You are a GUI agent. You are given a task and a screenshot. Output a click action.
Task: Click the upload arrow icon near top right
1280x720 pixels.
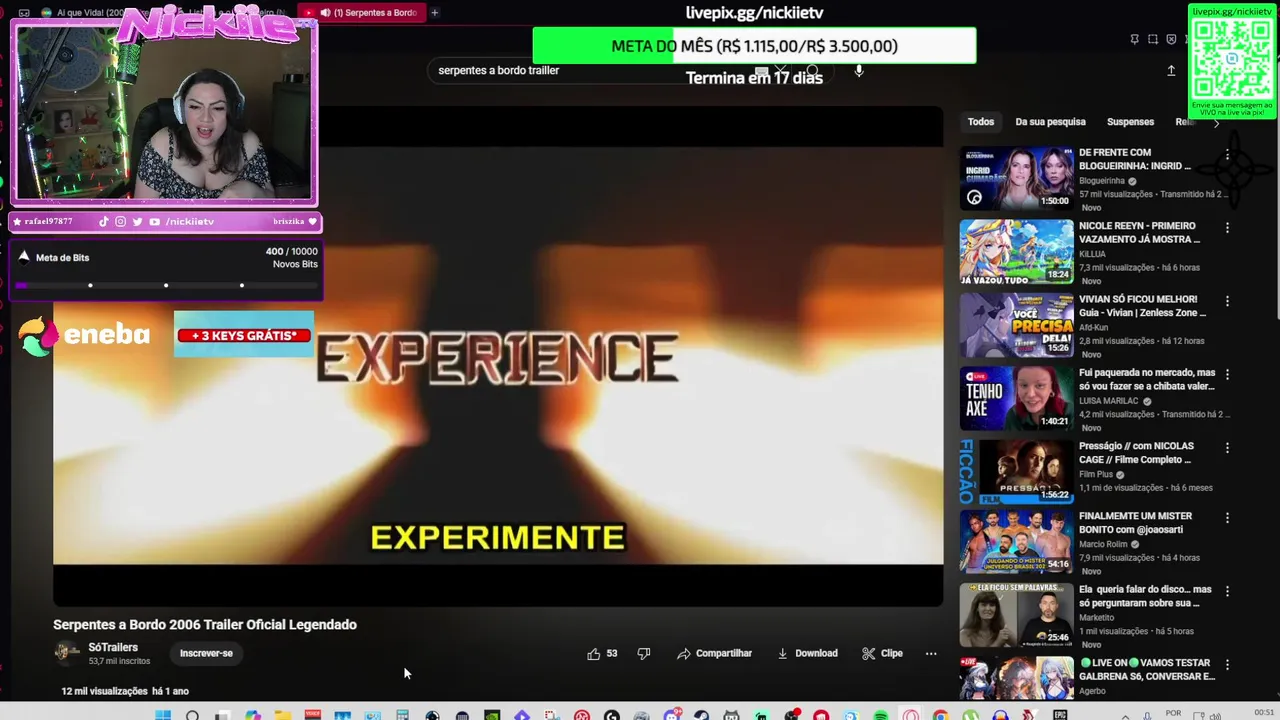(x=1171, y=70)
